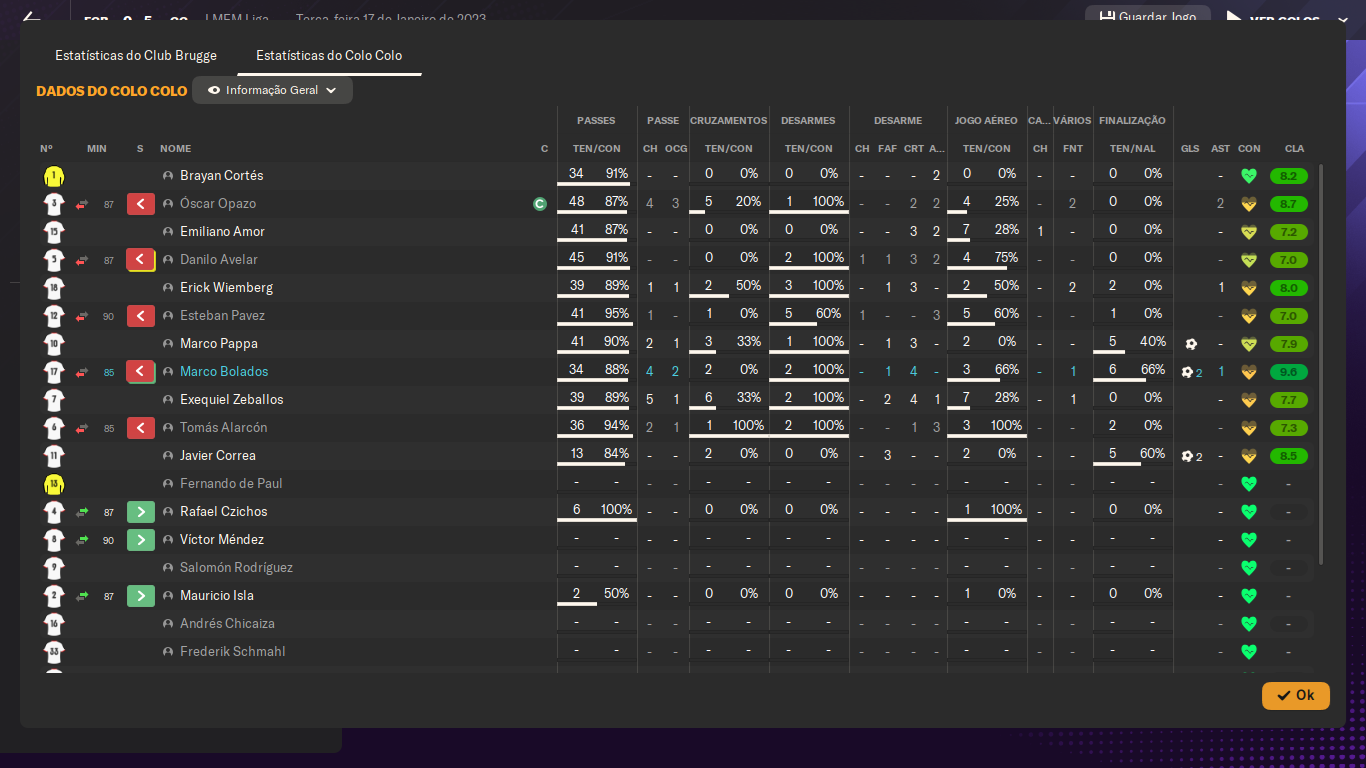Select Estatísticas do Colo Colo tab

(x=329, y=55)
